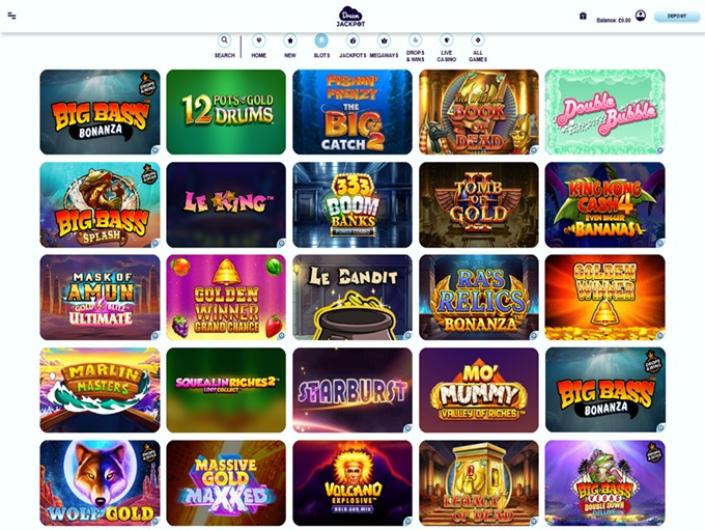The image size is (705, 530).
Task: Open Book of Dead game tile
Action: (x=479, y=112)
